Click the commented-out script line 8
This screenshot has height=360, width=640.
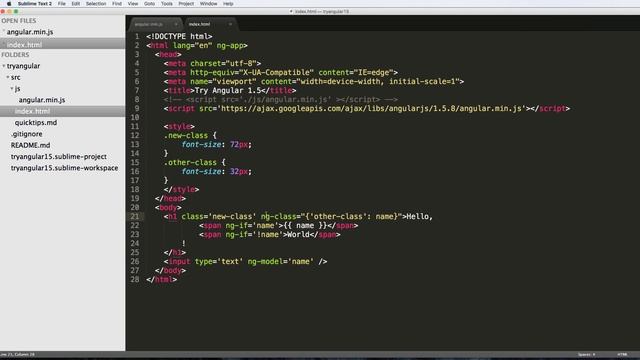[281, 100]
